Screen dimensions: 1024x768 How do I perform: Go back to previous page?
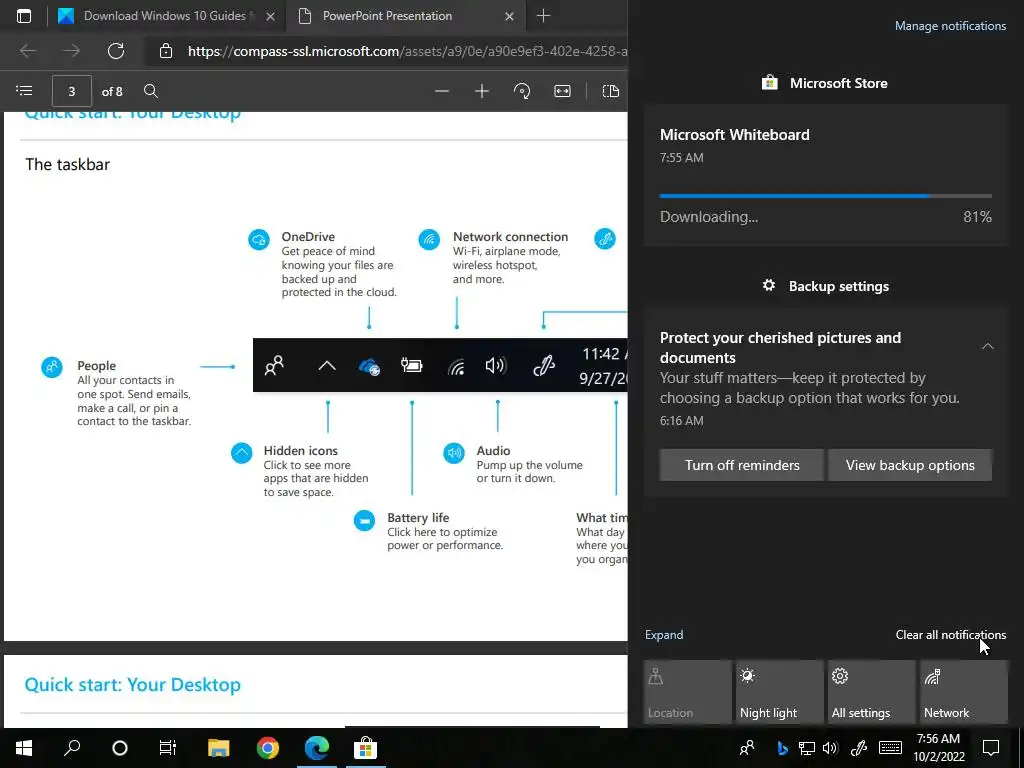[27, 51]
